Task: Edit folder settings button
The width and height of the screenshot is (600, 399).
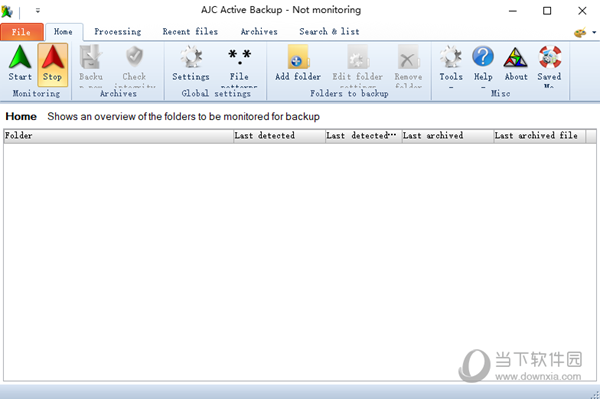Action: 357,65
